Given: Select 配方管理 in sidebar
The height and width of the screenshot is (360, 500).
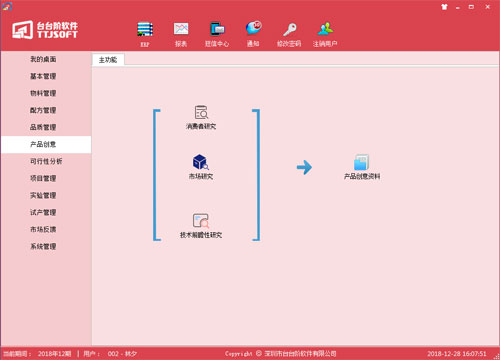Looking at the screenshot, I should 43,110.
